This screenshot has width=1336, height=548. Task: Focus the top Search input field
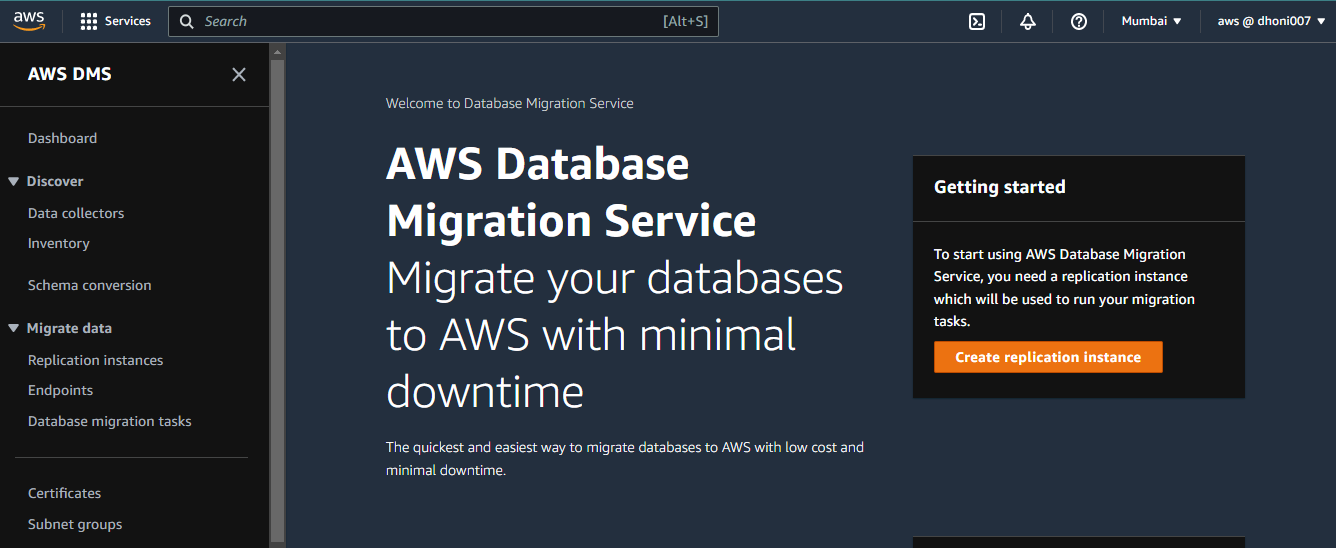point(443,21)
